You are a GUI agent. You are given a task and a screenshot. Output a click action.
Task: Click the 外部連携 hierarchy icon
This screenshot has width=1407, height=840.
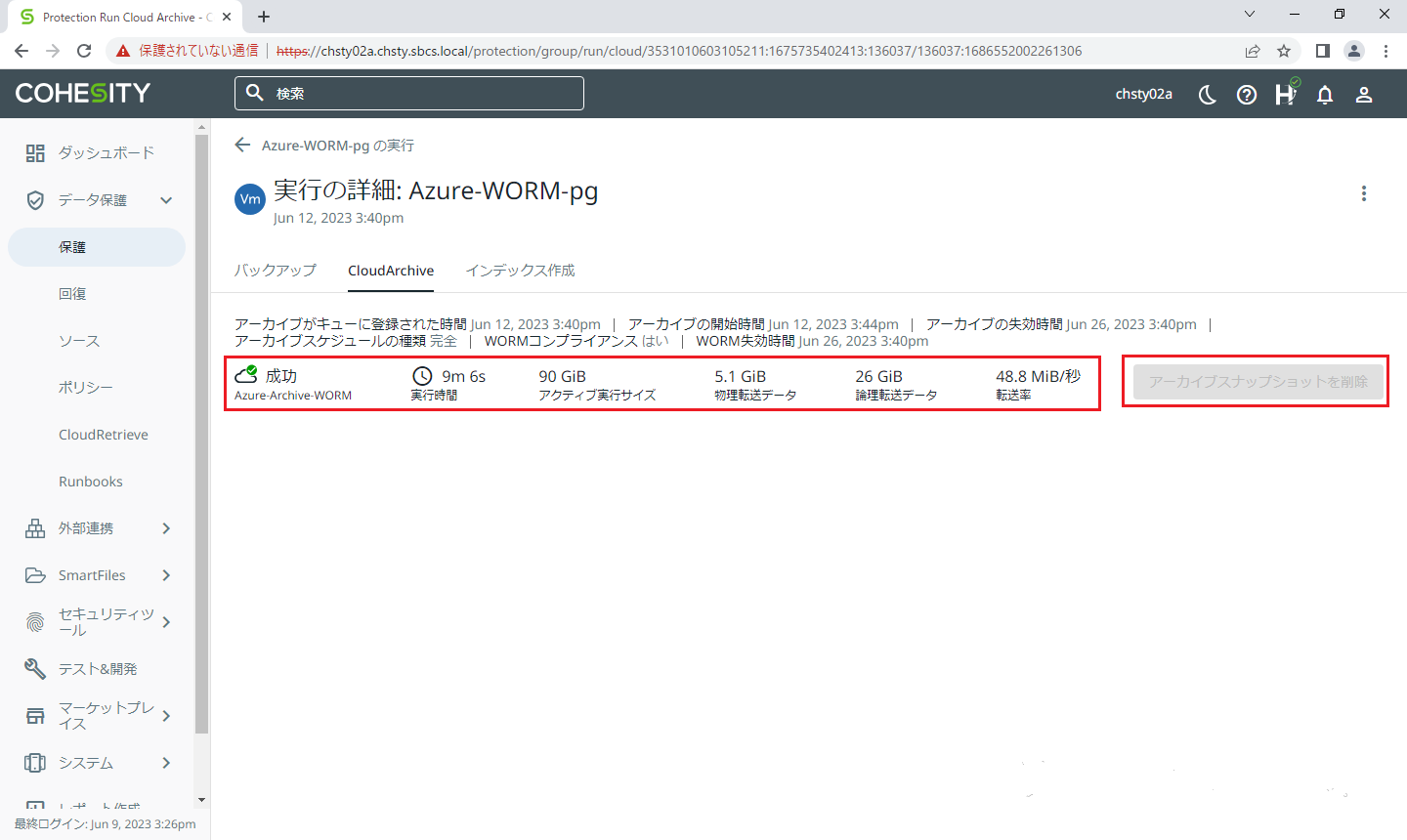[x=35, y=528]
